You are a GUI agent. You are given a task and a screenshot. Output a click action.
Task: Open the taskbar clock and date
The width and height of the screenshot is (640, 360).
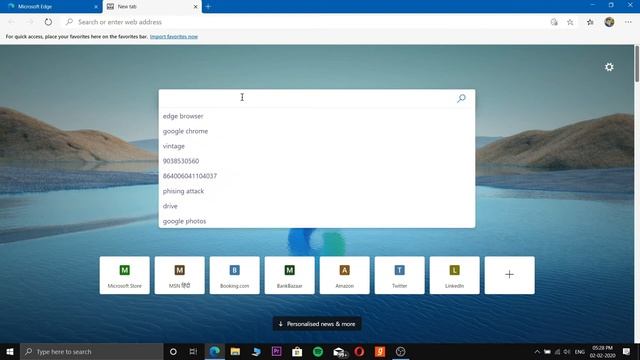[x=602, y=351]
